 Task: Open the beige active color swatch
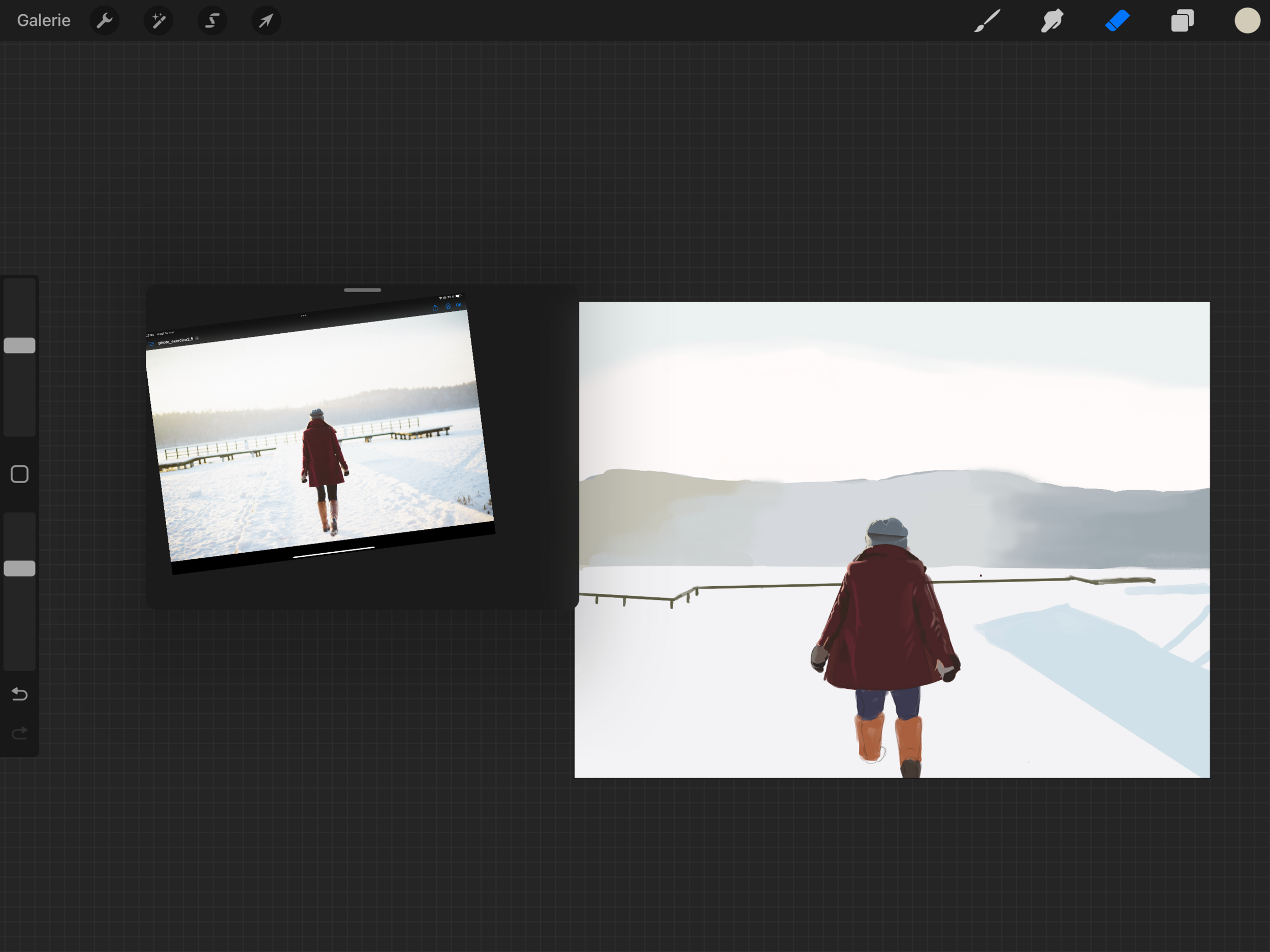point(1247,21)
